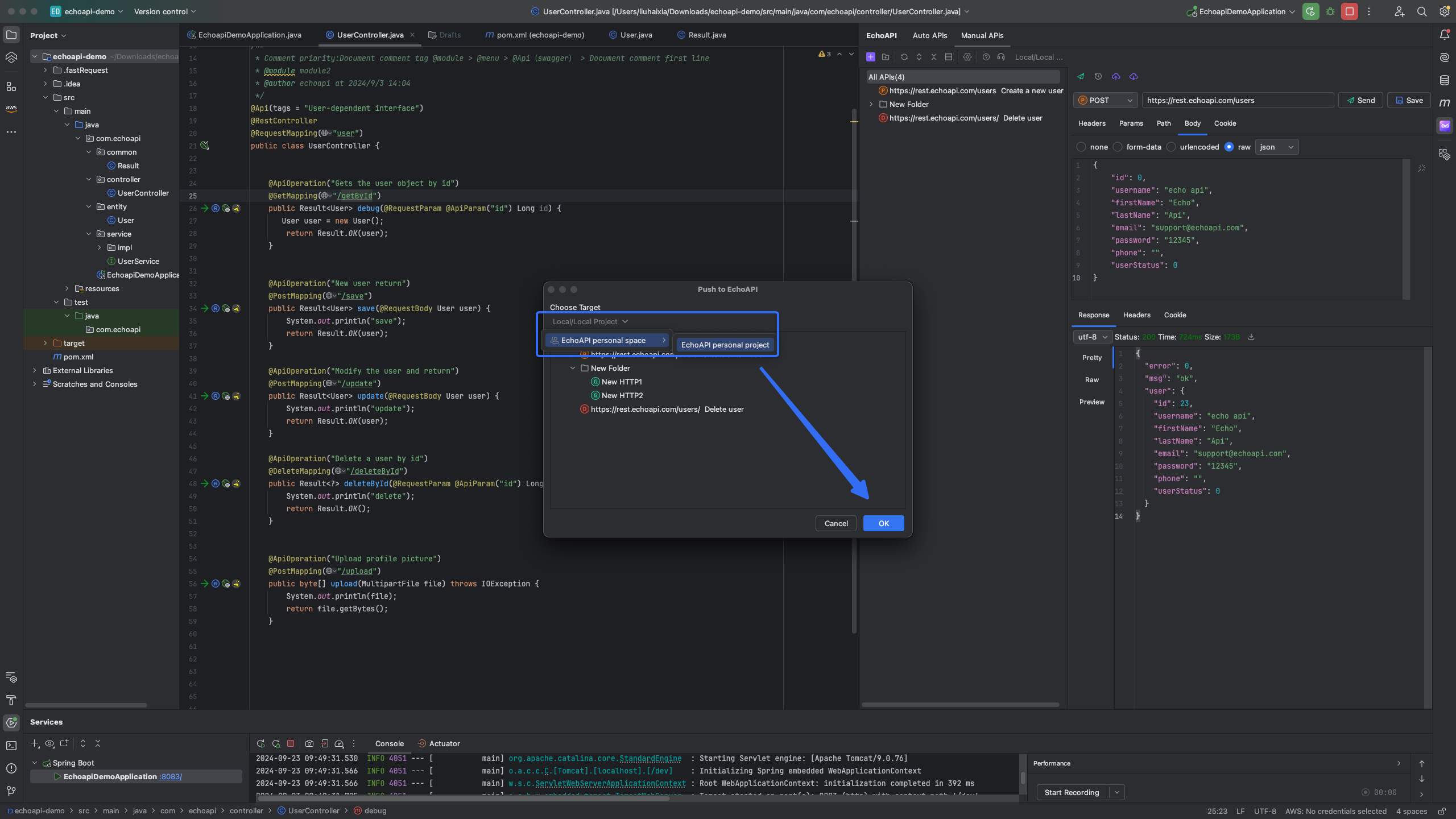The image size is (1456, 819).
Task: Click the Debug bug icon in top toolbar
Action: point(1330,11)
